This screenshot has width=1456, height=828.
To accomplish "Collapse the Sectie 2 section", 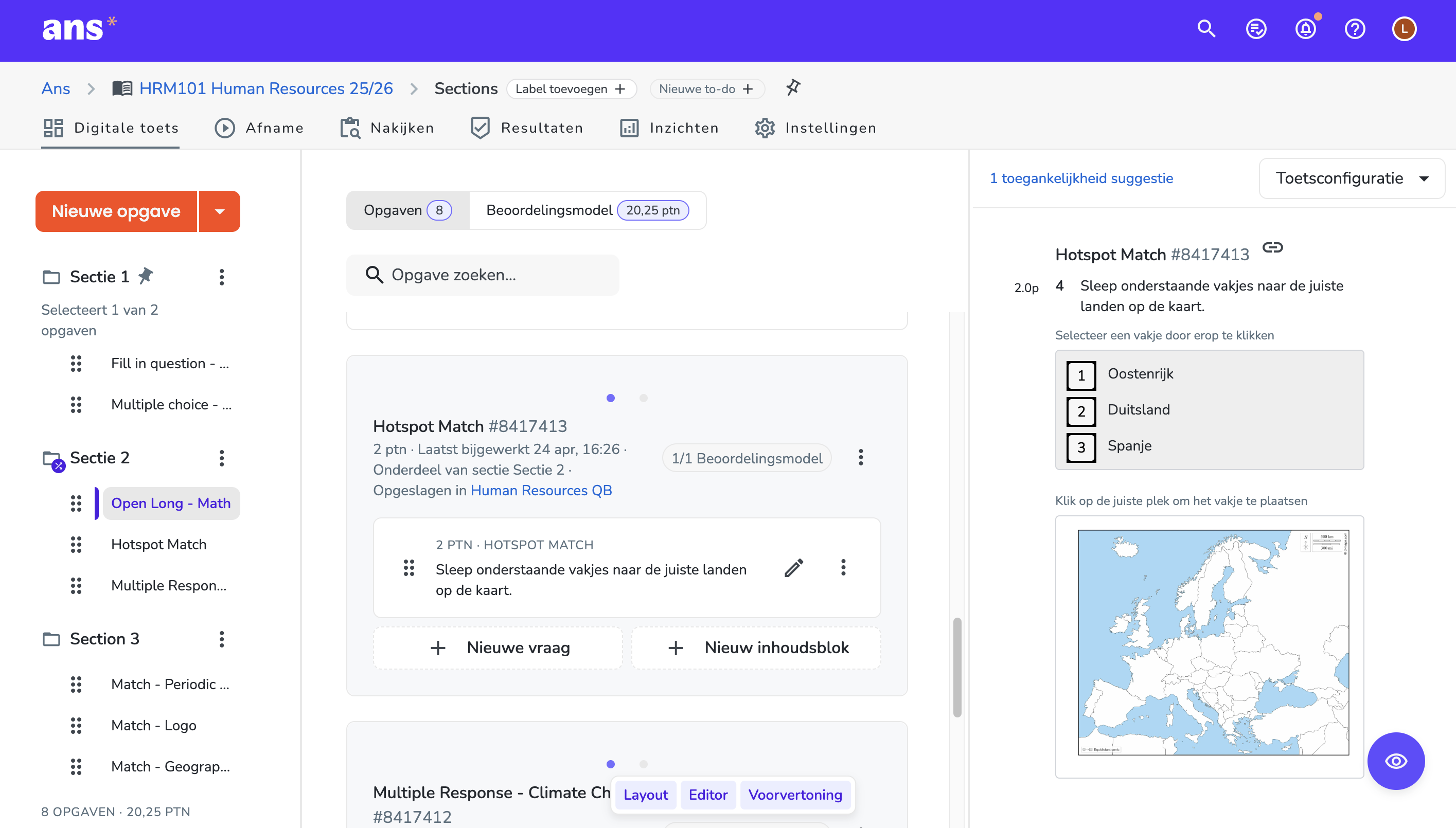I will tap(99, 458).
